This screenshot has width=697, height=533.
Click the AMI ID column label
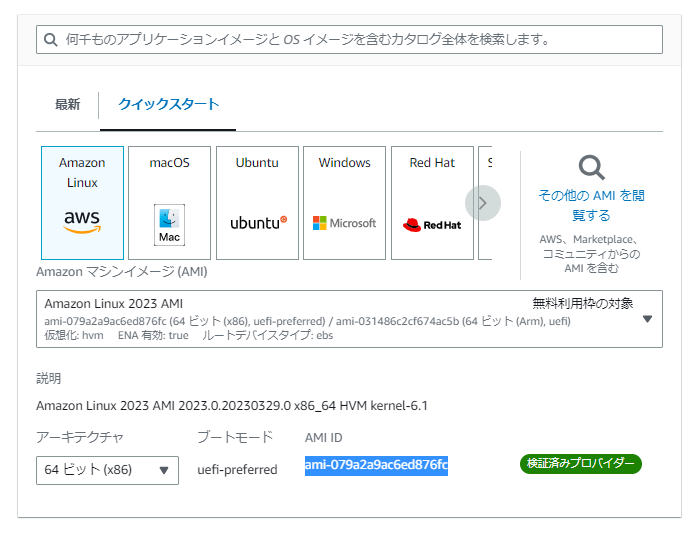324,438
